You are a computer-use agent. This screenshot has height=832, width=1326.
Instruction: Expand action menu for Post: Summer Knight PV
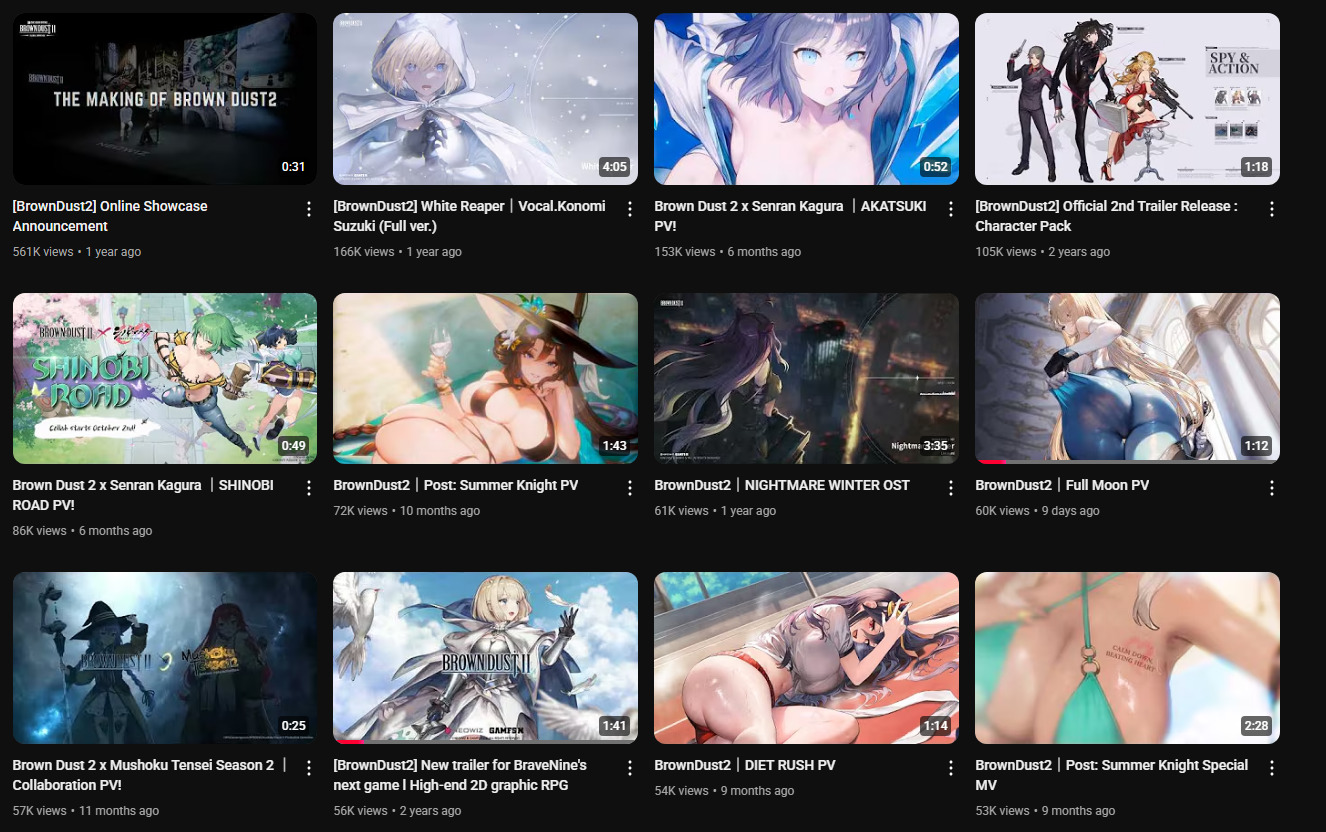point(629,488)
